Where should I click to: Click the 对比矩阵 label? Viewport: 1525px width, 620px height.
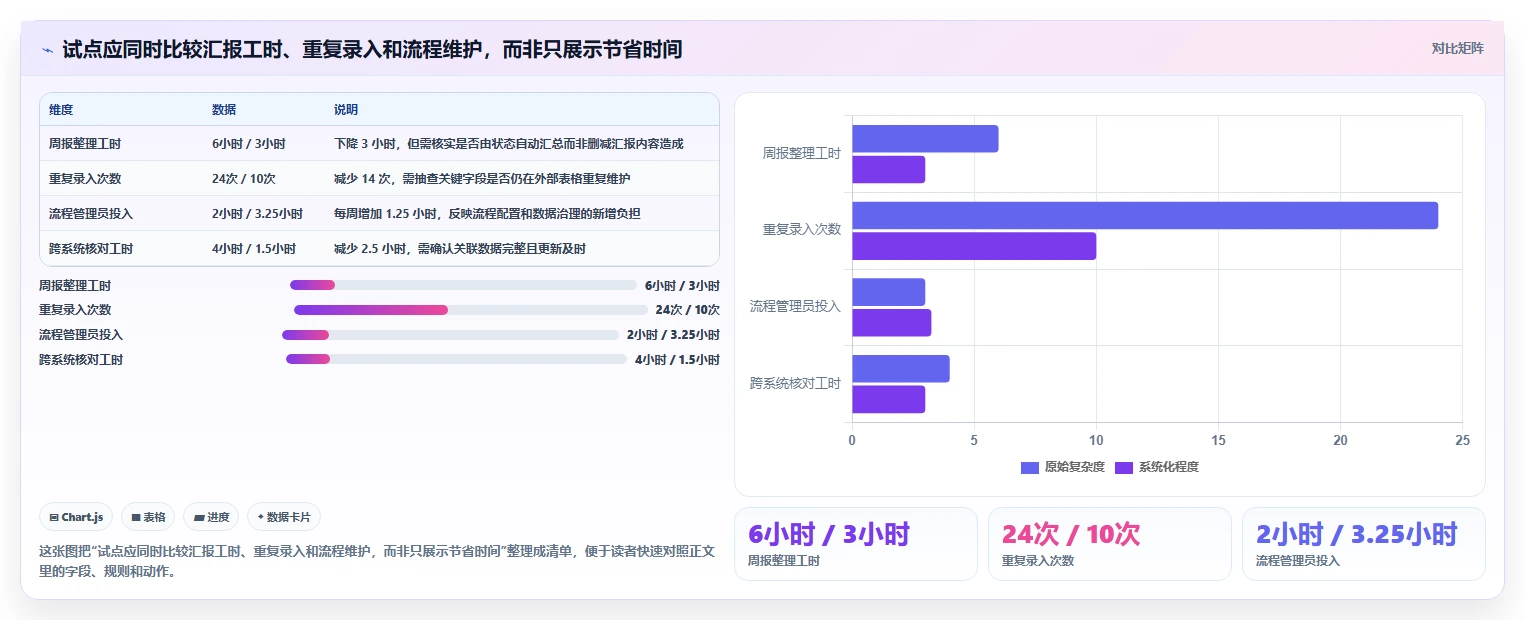(x=1457, y=48)
